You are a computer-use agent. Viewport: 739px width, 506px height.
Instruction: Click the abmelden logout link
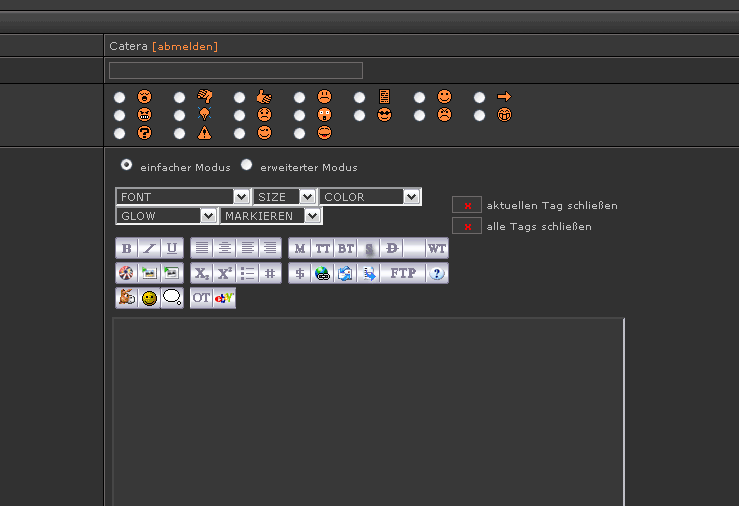coord(185,46)
